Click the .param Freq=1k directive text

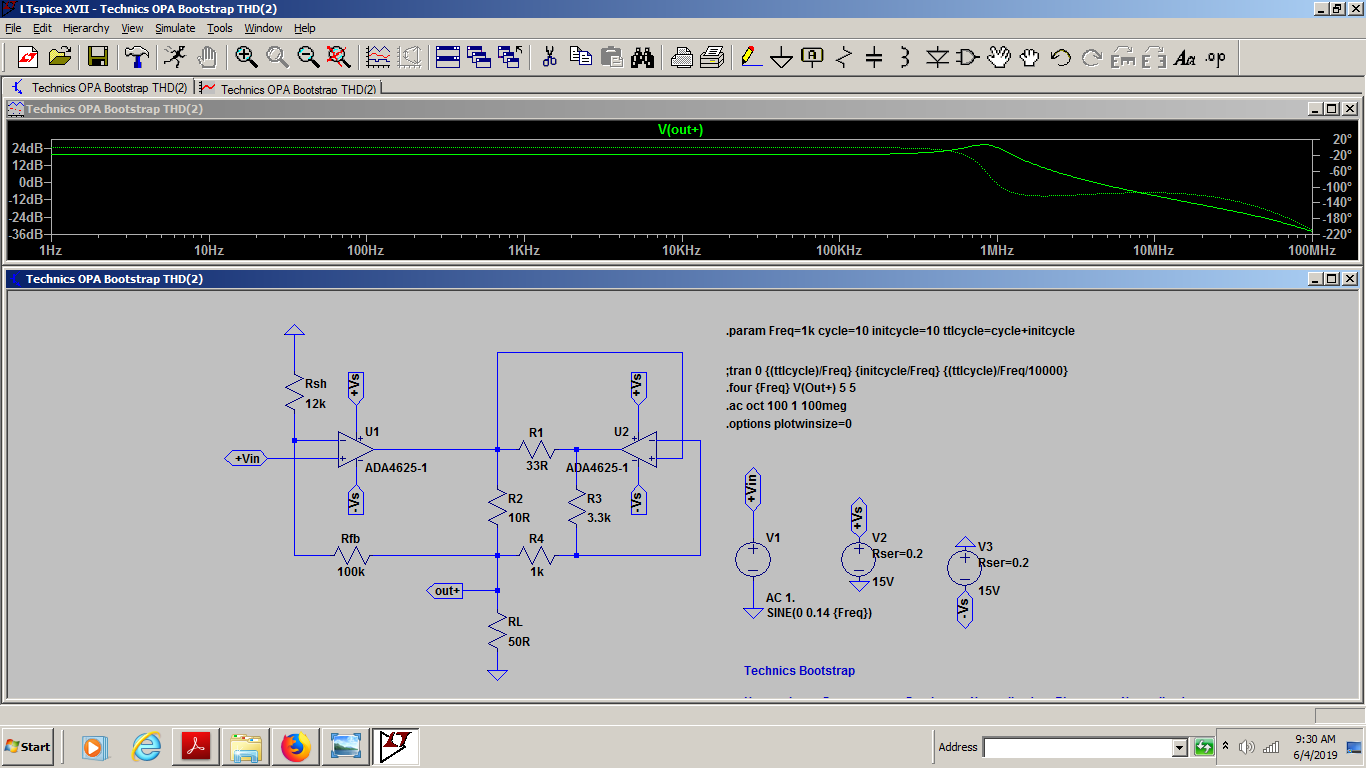tap(900, 330)
